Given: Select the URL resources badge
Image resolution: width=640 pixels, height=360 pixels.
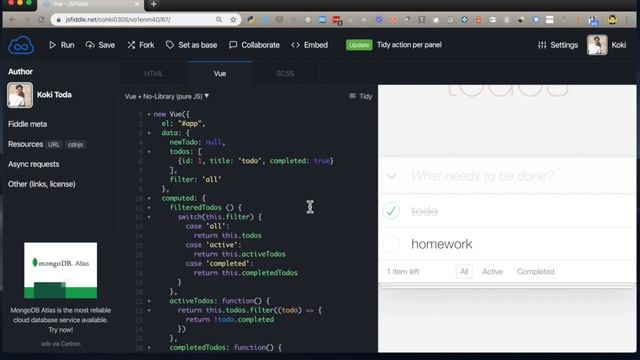Looking at the screenshot, I should pos(53,144).
